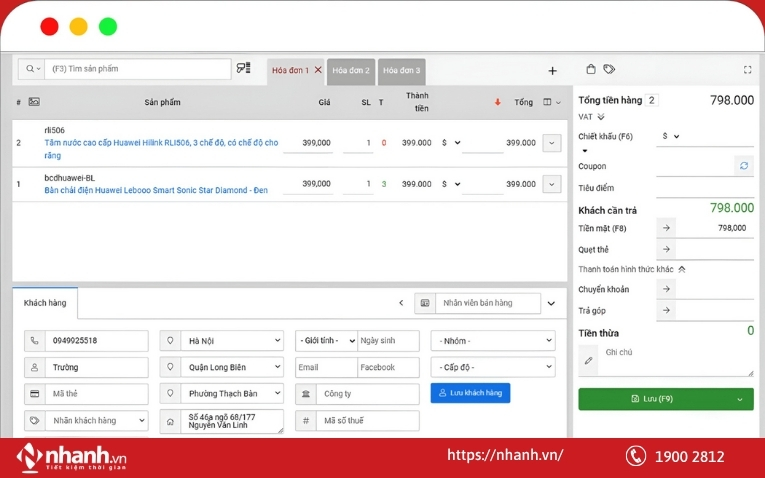Click the arrow beside Tiền mặt (F8)

click(666, 228)
